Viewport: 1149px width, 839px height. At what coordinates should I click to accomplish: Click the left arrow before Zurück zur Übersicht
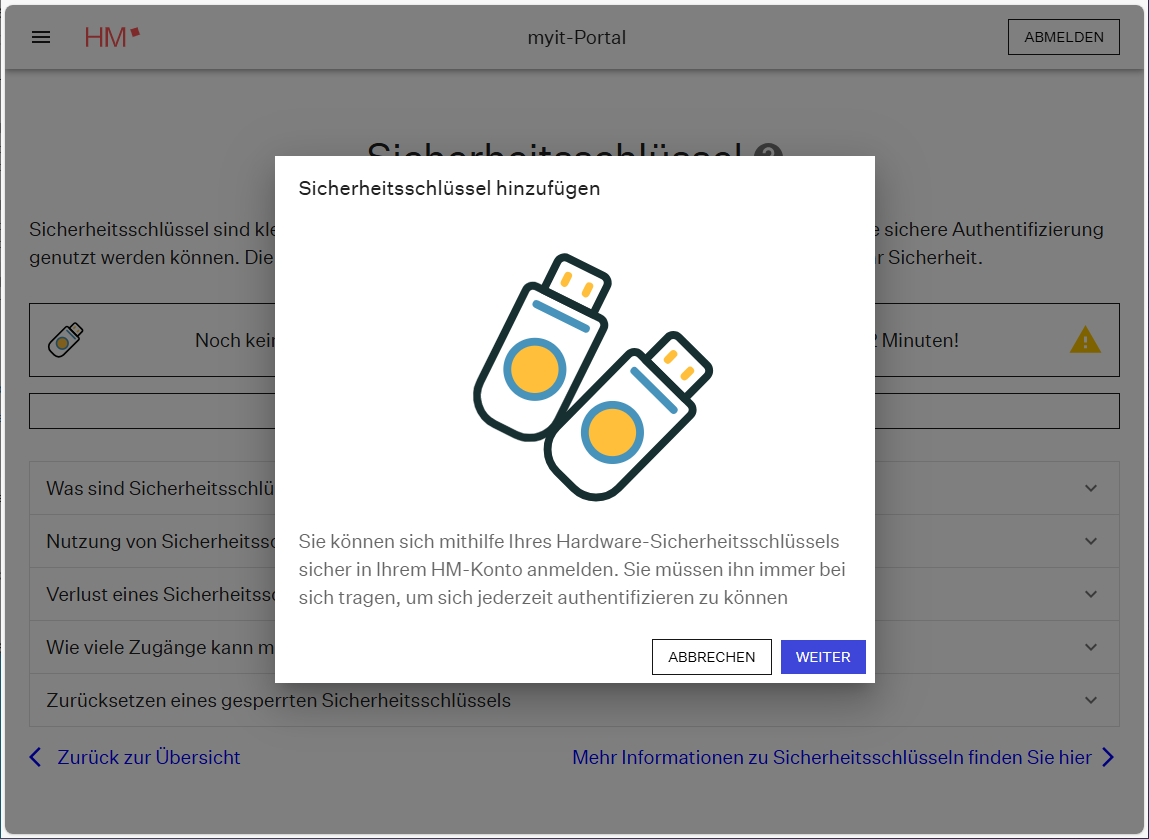coord(36,757)
